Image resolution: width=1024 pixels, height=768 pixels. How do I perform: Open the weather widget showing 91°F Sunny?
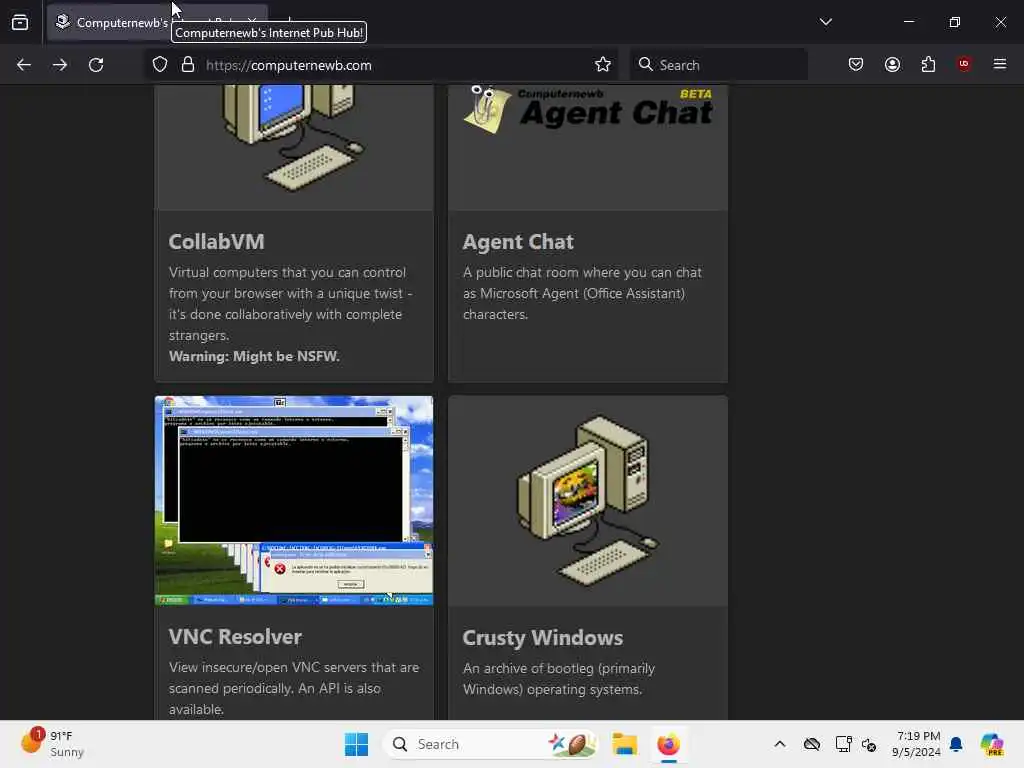pyautogui.click(x=54, y=744)
